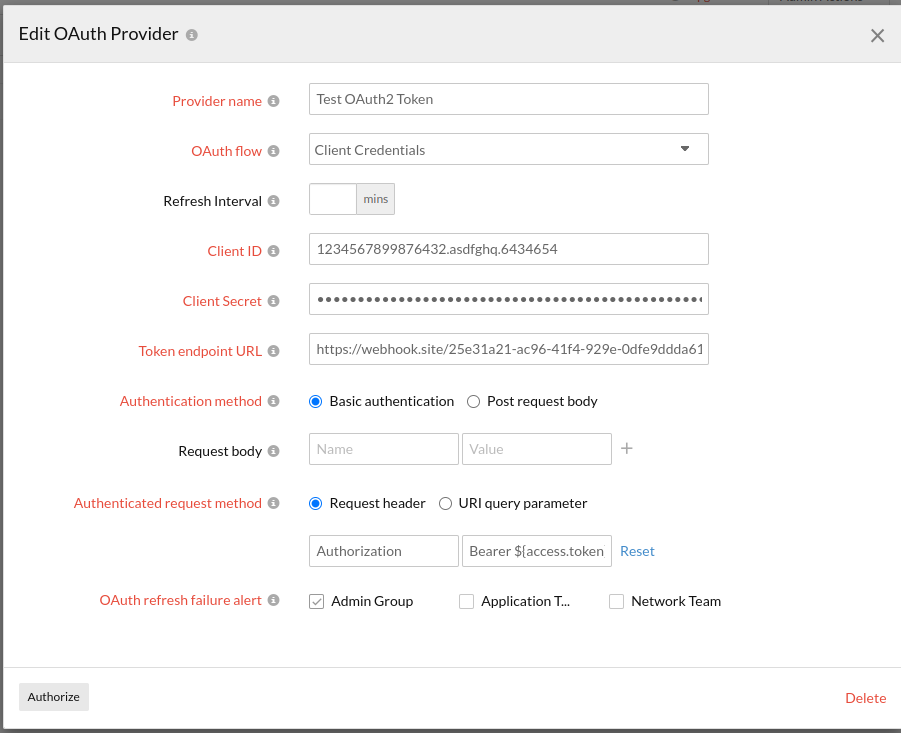901x733 pixels.
Task: Click info icon in Edit OAuth Provider title
Action: [x=192, y=35]
